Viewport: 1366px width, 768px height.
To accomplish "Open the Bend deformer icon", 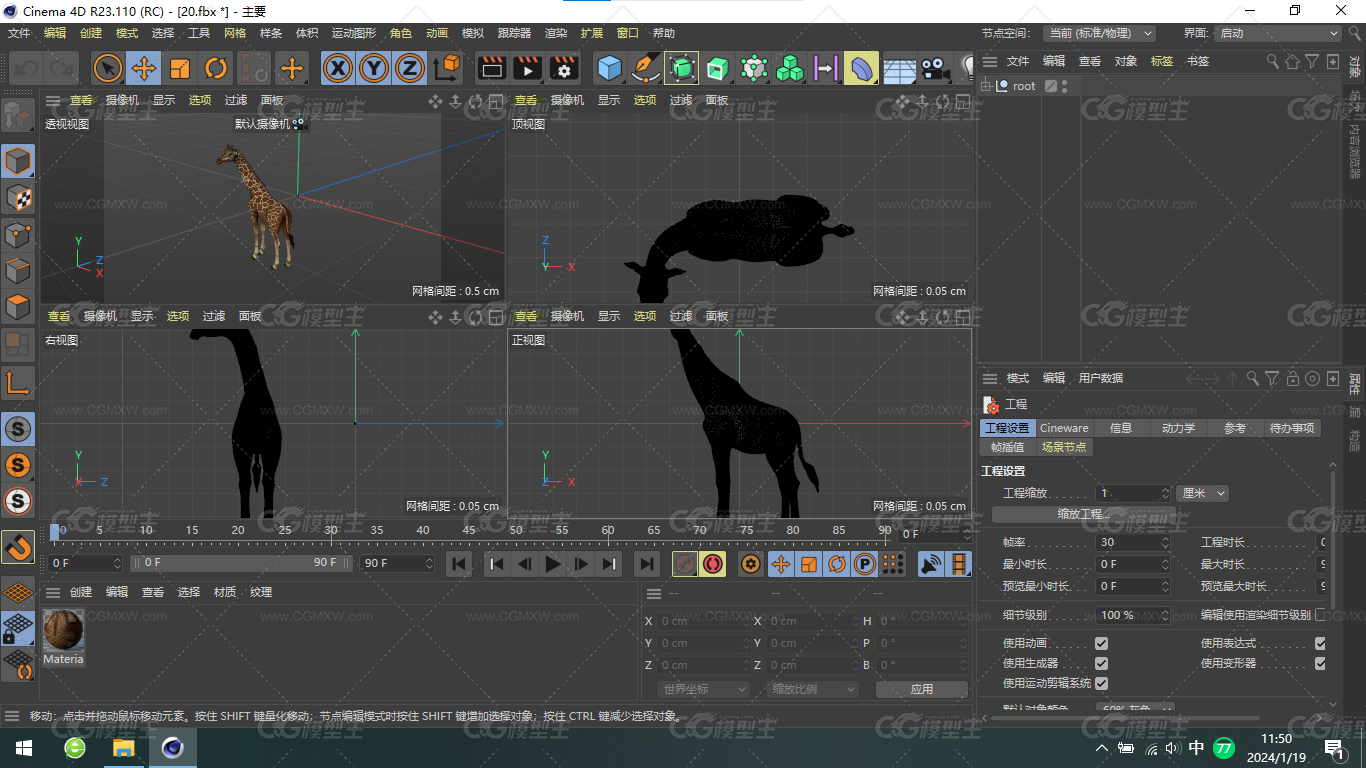I will click(x=861, y=68).
